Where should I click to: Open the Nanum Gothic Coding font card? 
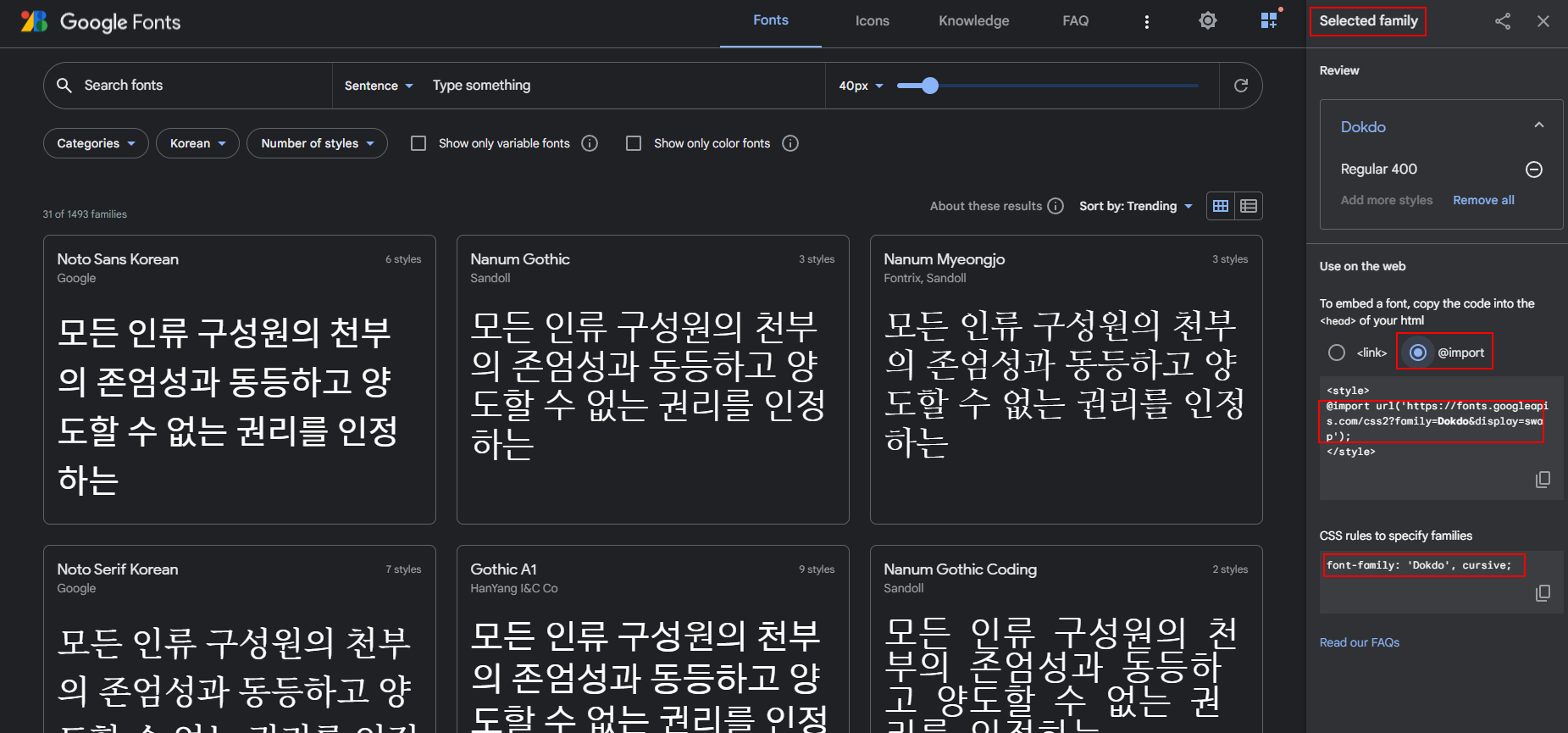(1067, 639)
